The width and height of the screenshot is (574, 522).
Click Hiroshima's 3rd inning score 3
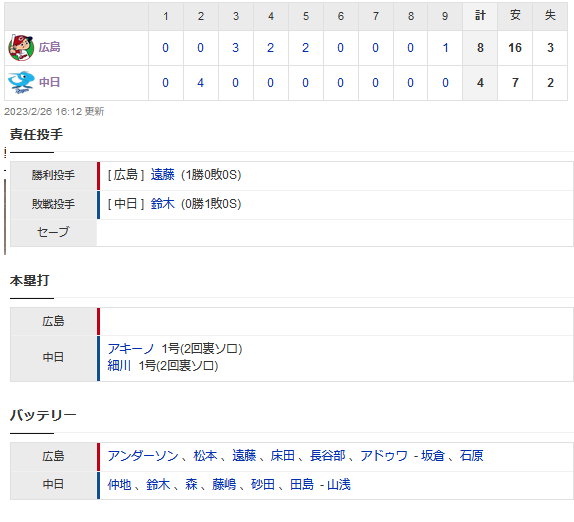tap(235, 48)
